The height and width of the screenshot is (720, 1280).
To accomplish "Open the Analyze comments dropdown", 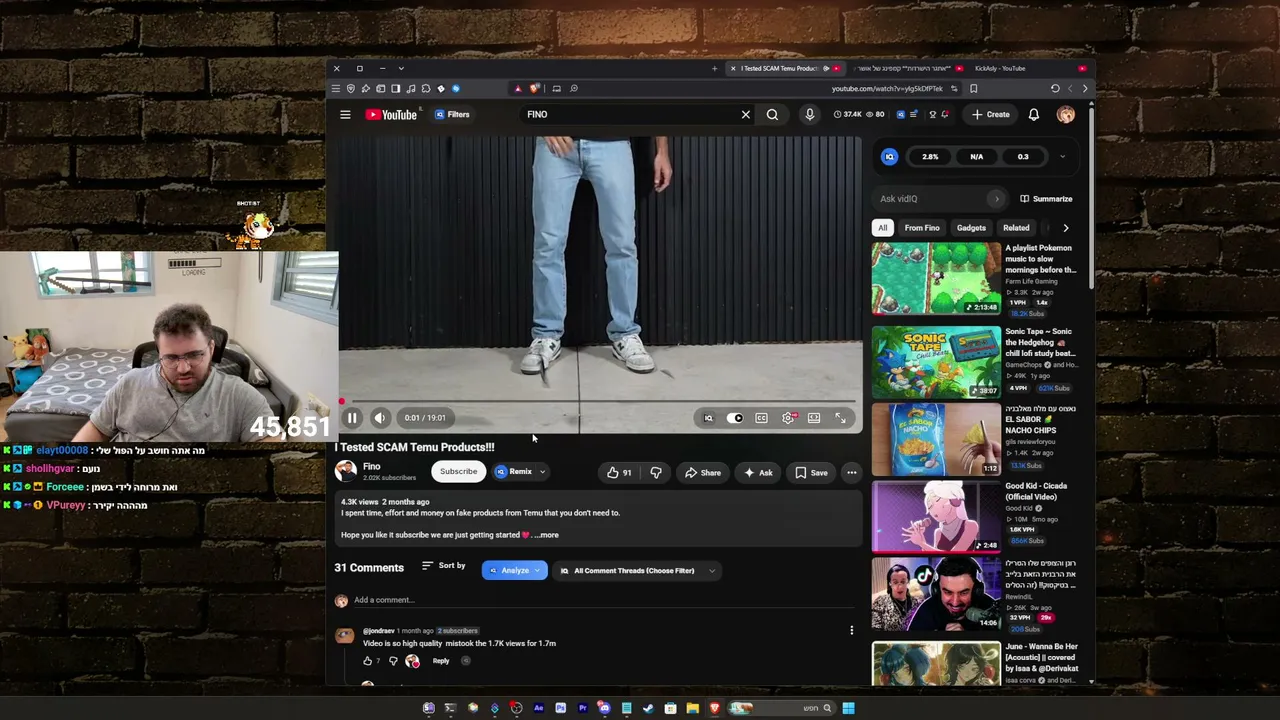I will [x=514, y=571].
